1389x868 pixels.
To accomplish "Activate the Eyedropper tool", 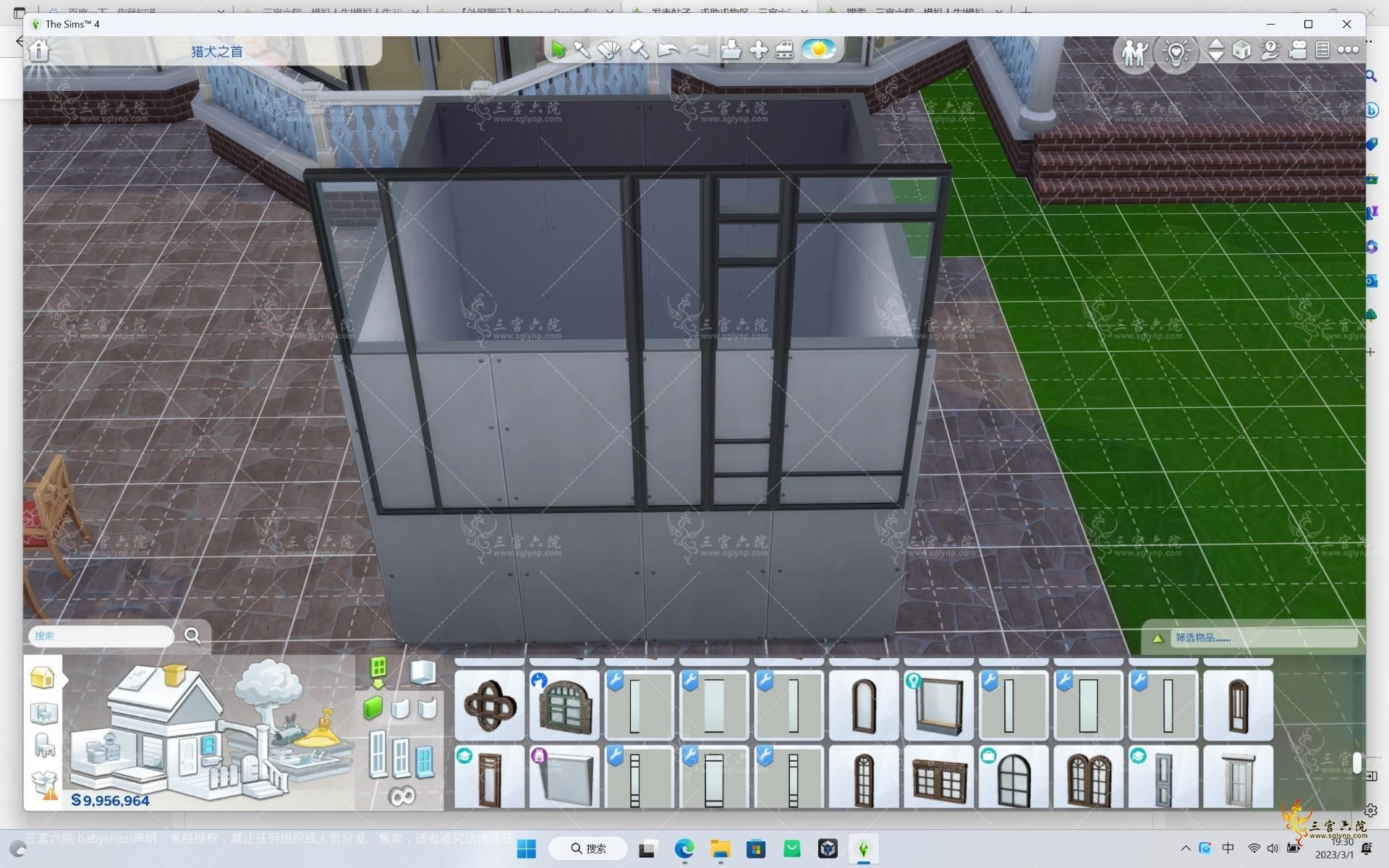I will (582, 49).
